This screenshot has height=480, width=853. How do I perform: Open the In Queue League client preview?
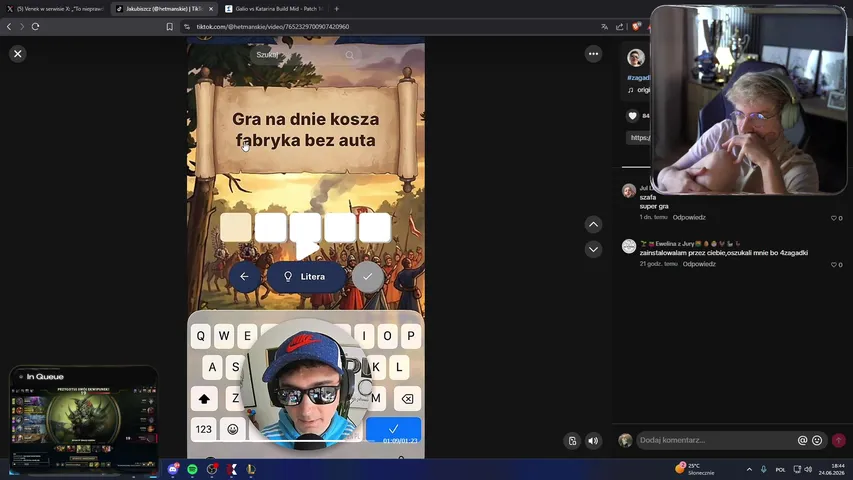coord(84,418)
